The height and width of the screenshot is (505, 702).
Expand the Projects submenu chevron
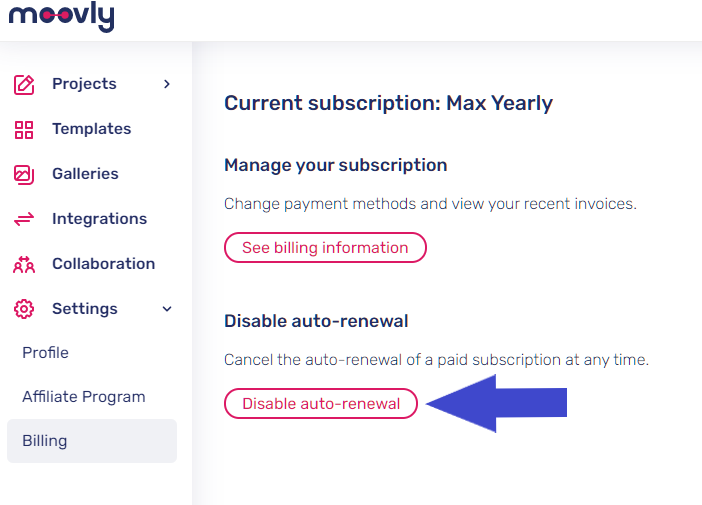point(167,84)
